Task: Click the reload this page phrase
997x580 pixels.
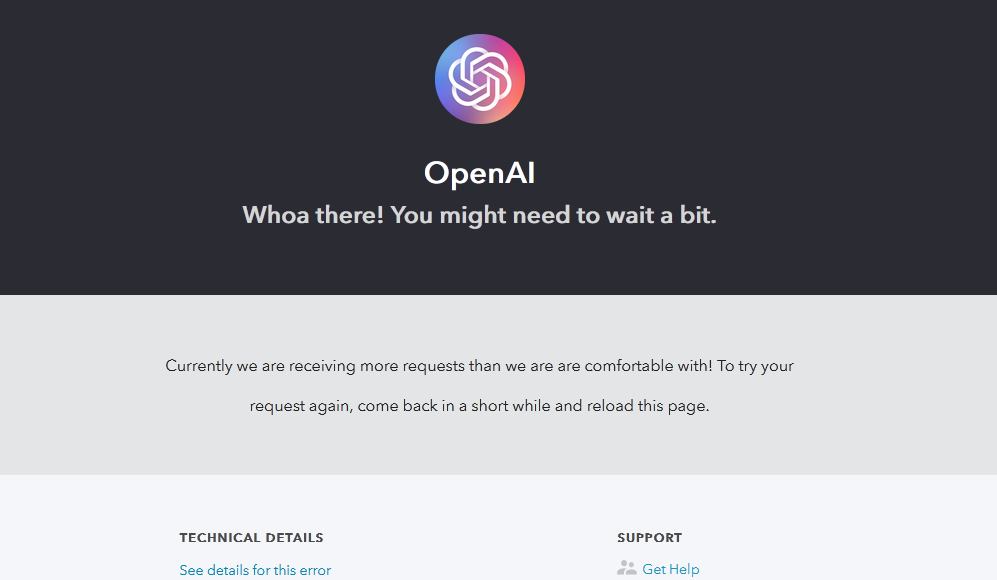Action: tap(644, 405)
